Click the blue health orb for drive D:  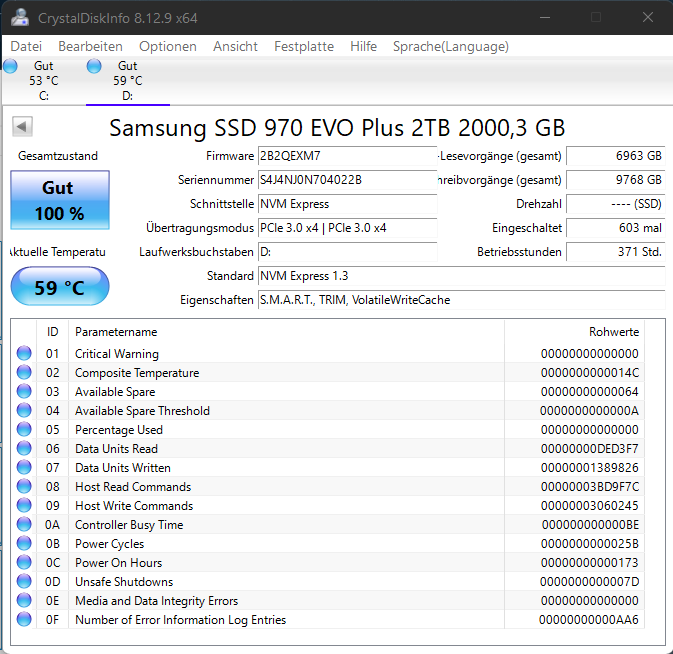point(94,66)
